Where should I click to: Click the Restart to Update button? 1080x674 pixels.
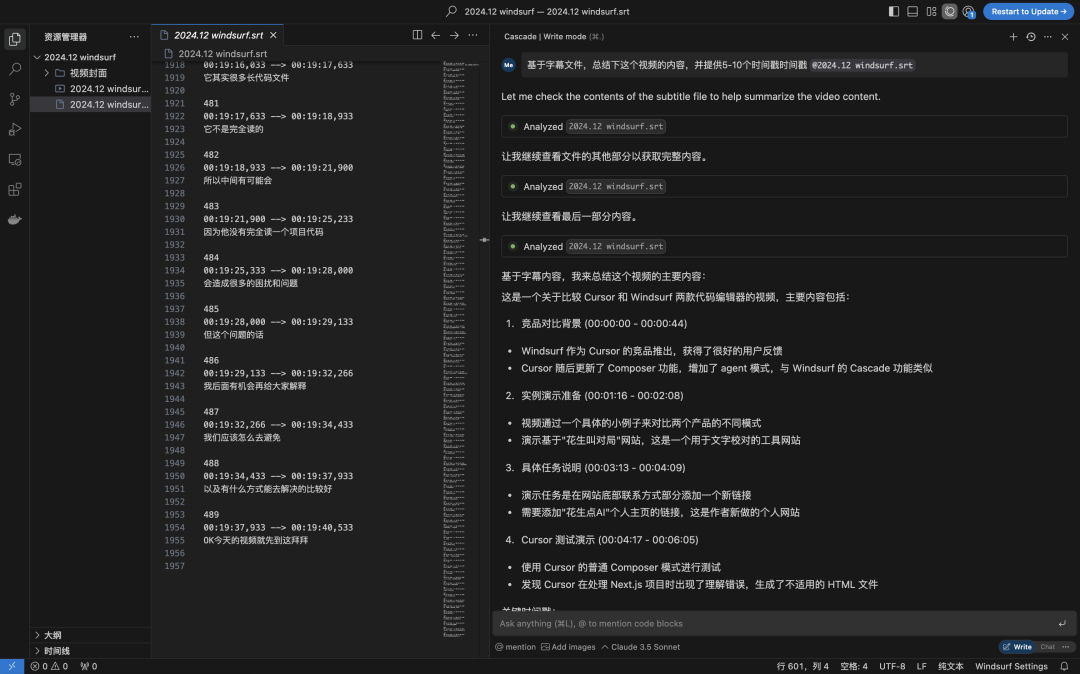(x=1028, y=11)
